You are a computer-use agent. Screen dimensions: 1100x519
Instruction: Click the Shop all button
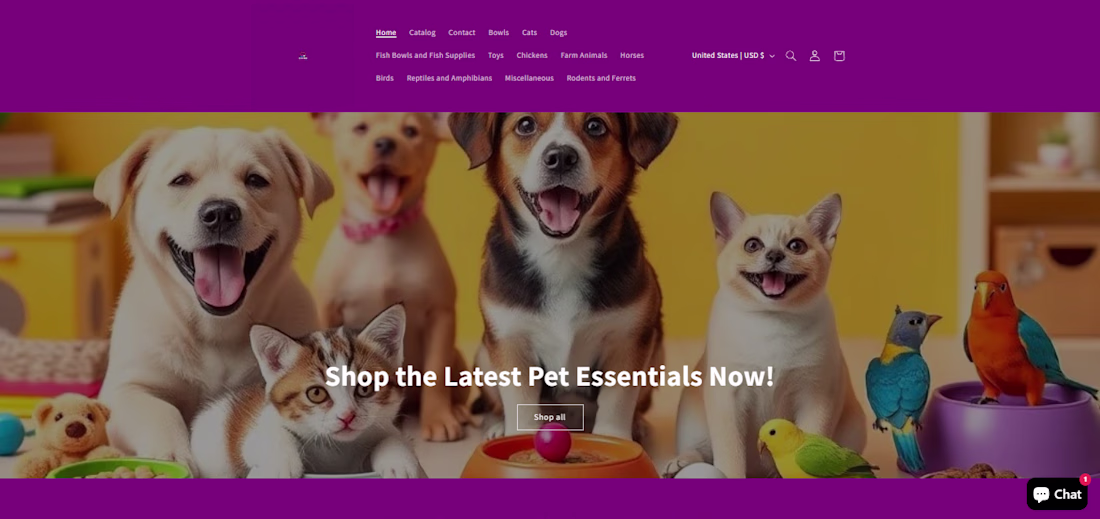(550, 417)
